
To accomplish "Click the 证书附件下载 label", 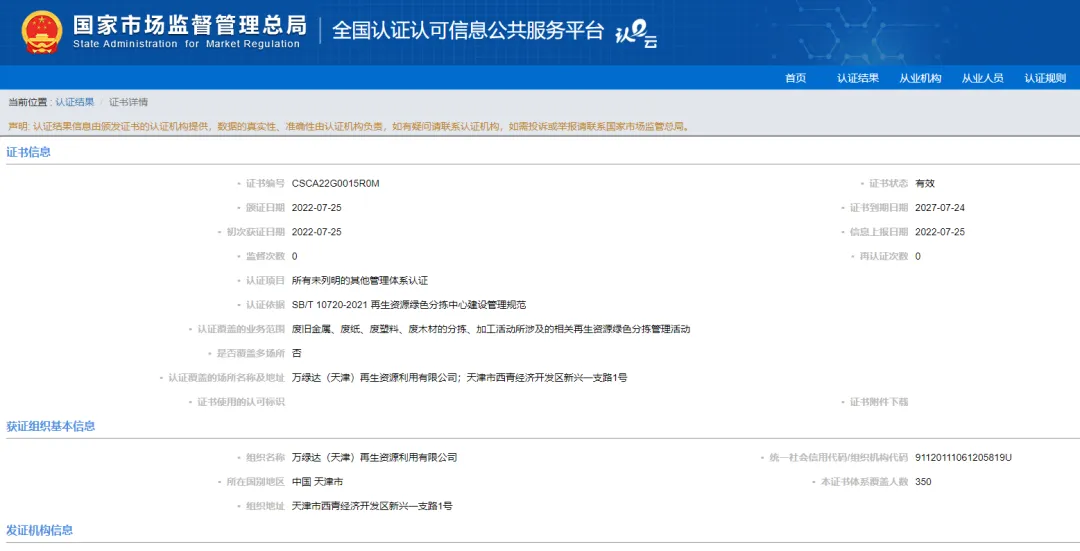I will pos(879,402).
